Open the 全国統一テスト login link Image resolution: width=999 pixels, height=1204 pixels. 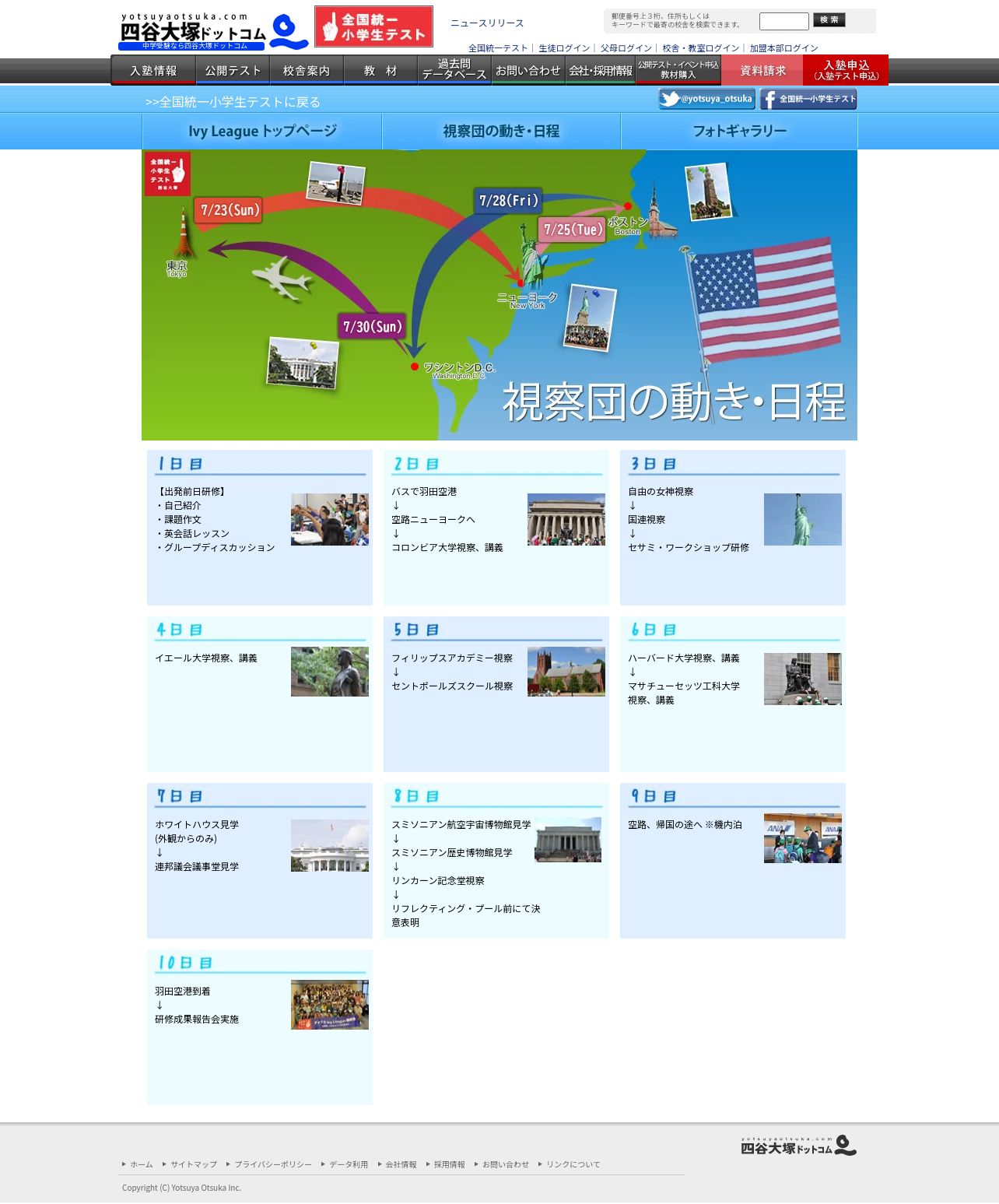498,48
